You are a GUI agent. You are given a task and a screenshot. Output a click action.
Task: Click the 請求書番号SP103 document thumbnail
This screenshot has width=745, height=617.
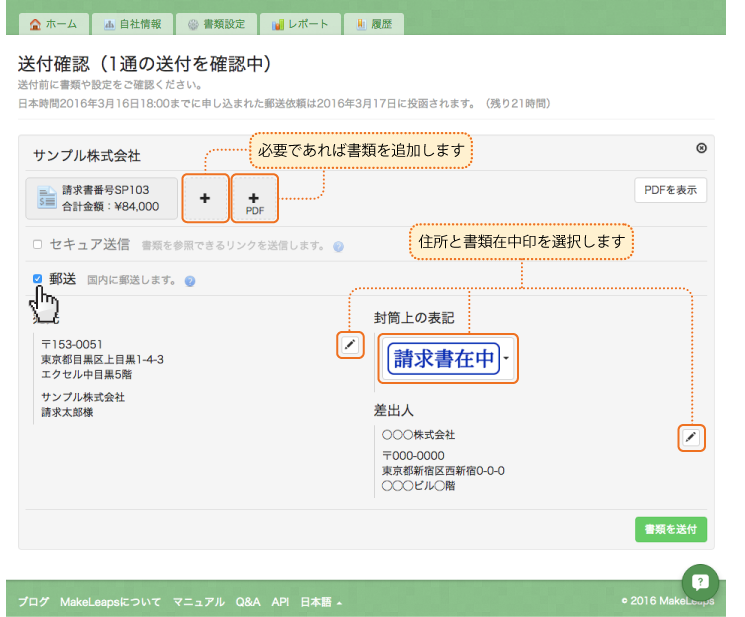pos(102,198)
